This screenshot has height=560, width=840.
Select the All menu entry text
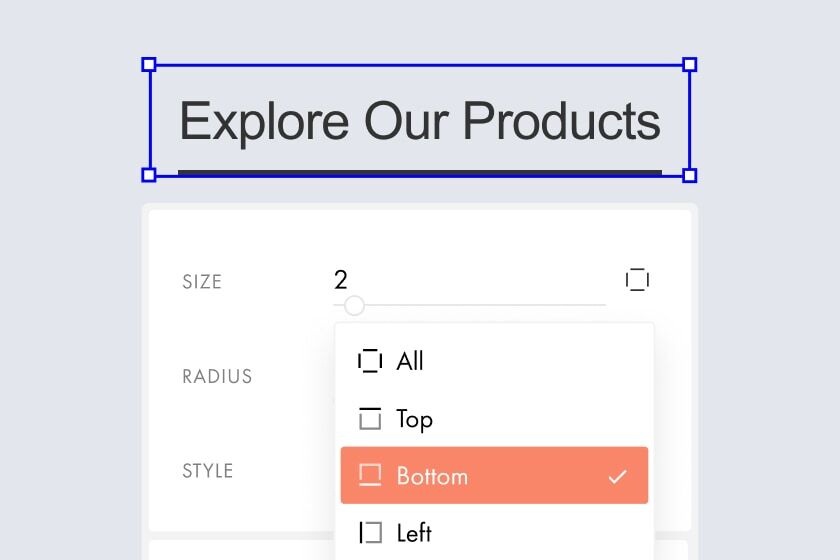(410, 361)
